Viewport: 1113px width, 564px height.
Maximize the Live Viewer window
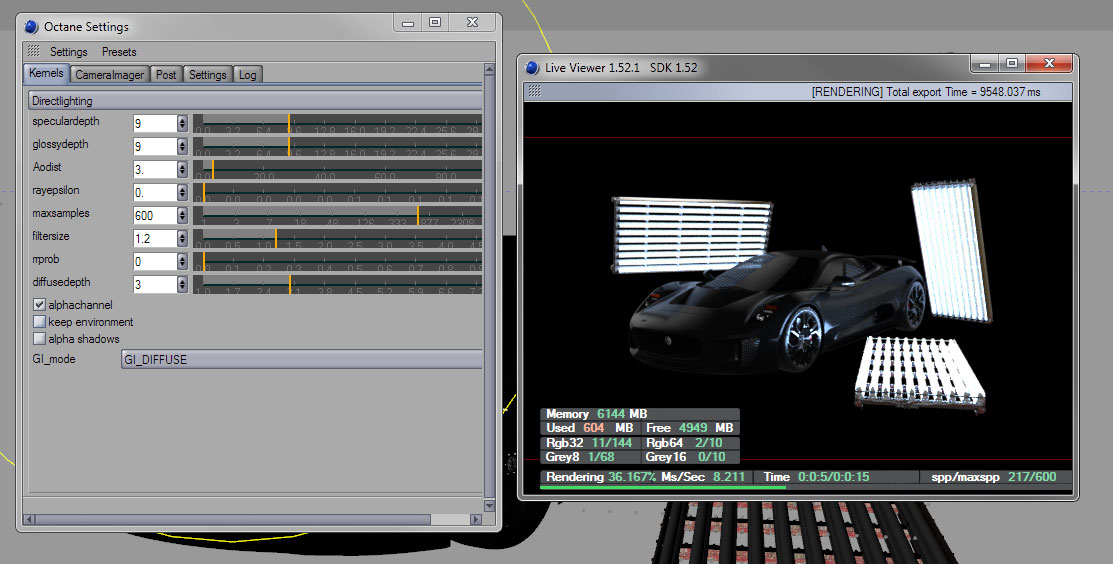[x=1011, y=64]
